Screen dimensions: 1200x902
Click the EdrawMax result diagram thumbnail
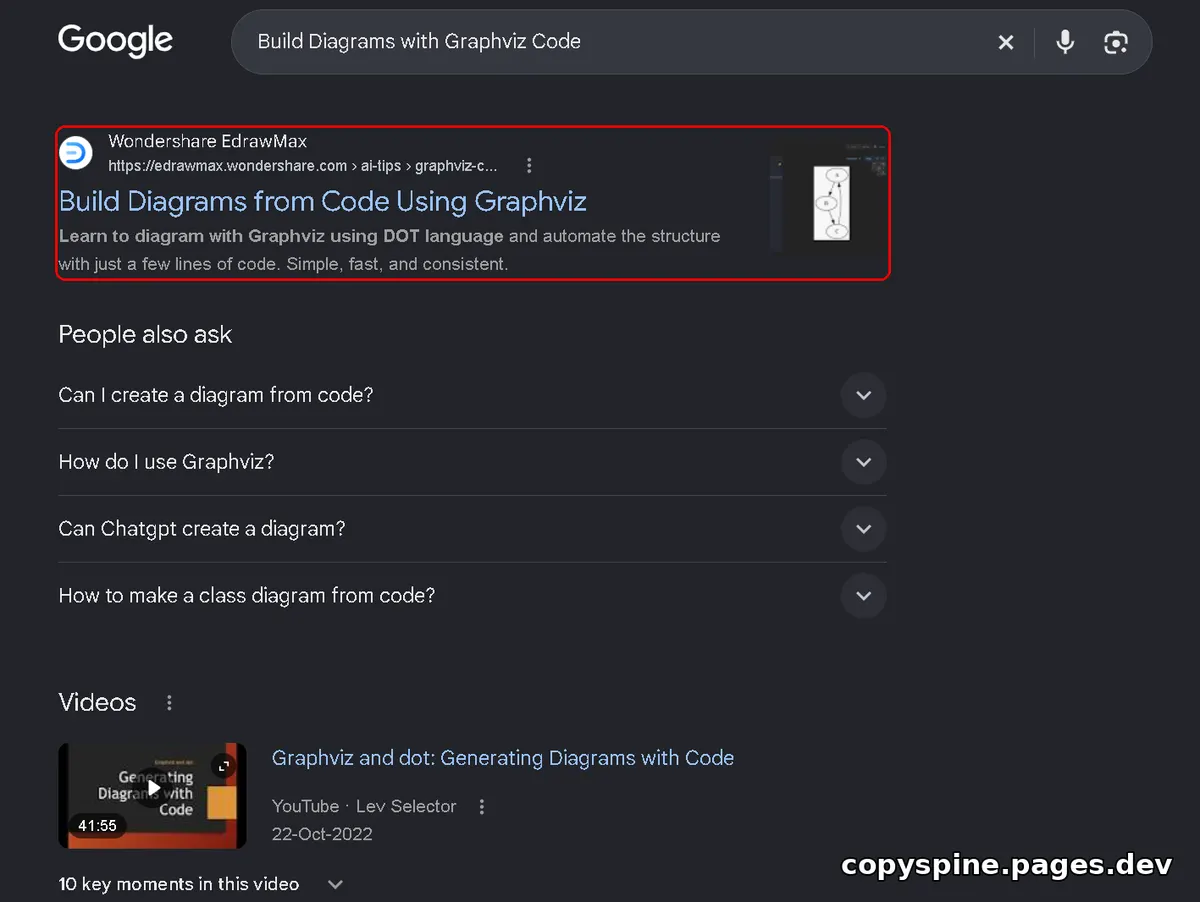pos(828,200)
